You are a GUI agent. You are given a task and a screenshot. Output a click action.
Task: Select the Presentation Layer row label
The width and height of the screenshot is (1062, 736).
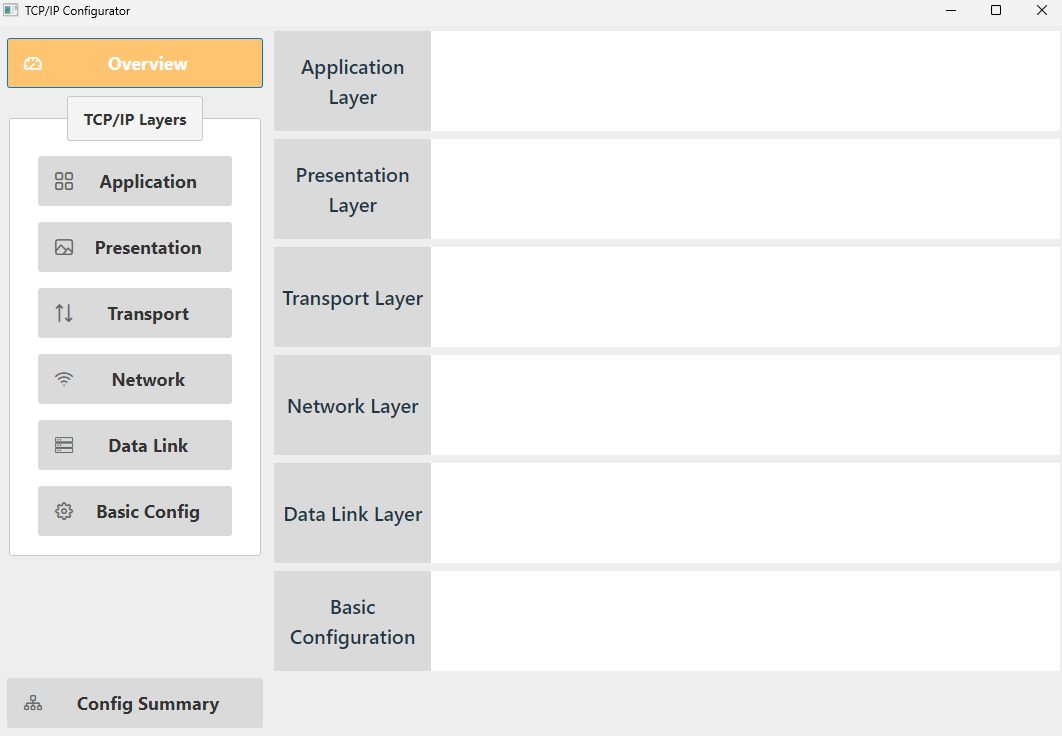352,190
